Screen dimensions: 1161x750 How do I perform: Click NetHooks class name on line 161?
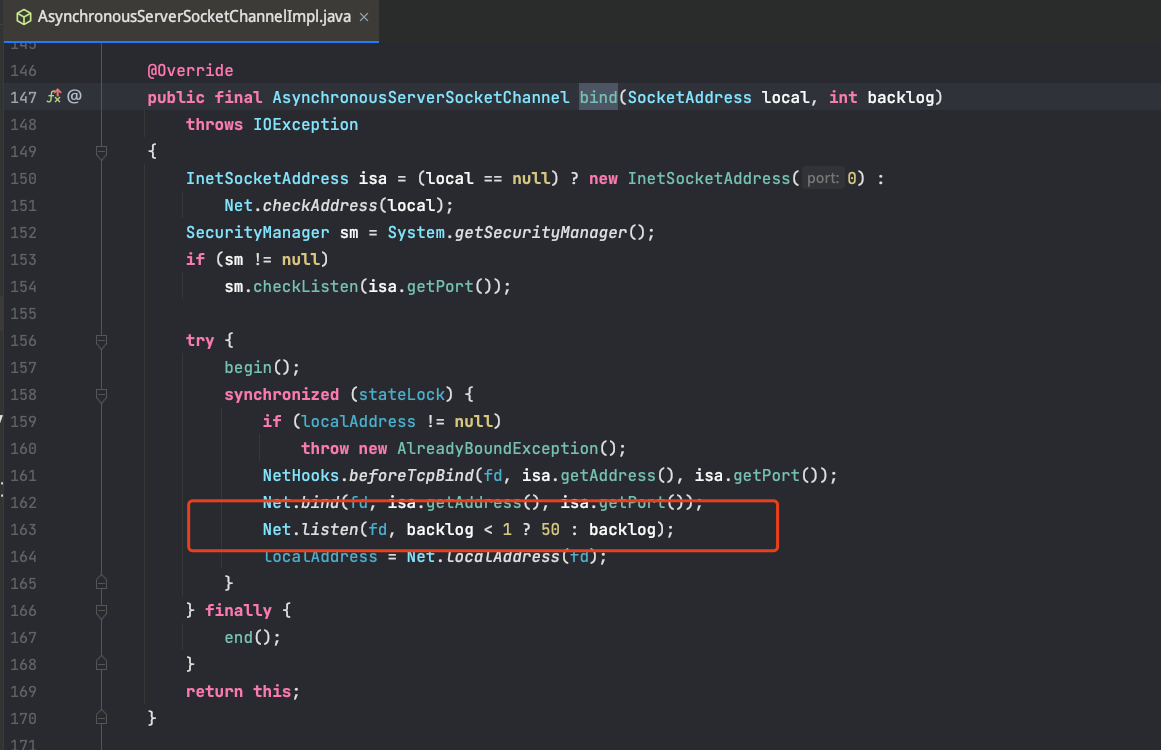301,475
